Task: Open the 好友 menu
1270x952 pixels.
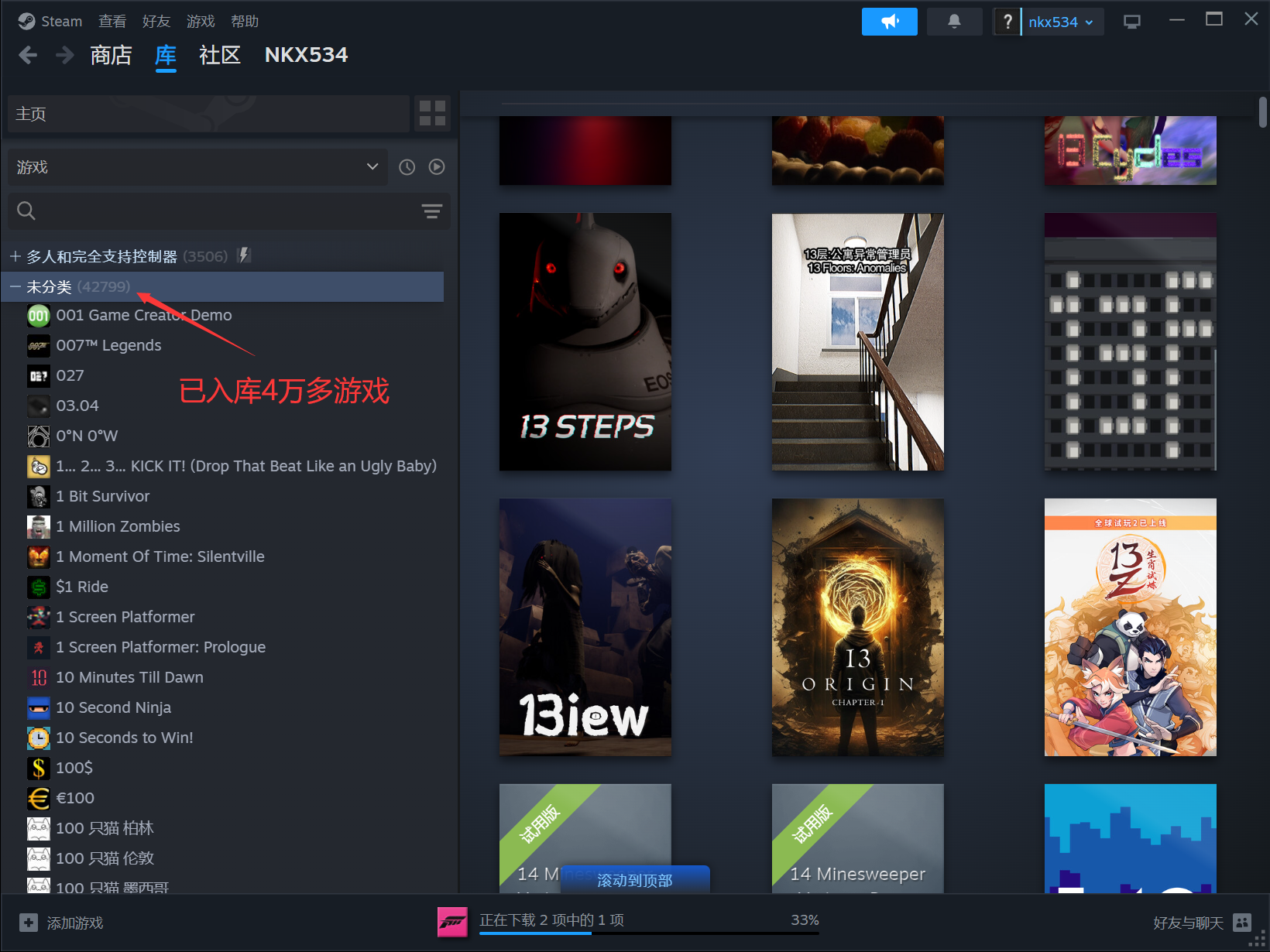Action: pos(156,22)
